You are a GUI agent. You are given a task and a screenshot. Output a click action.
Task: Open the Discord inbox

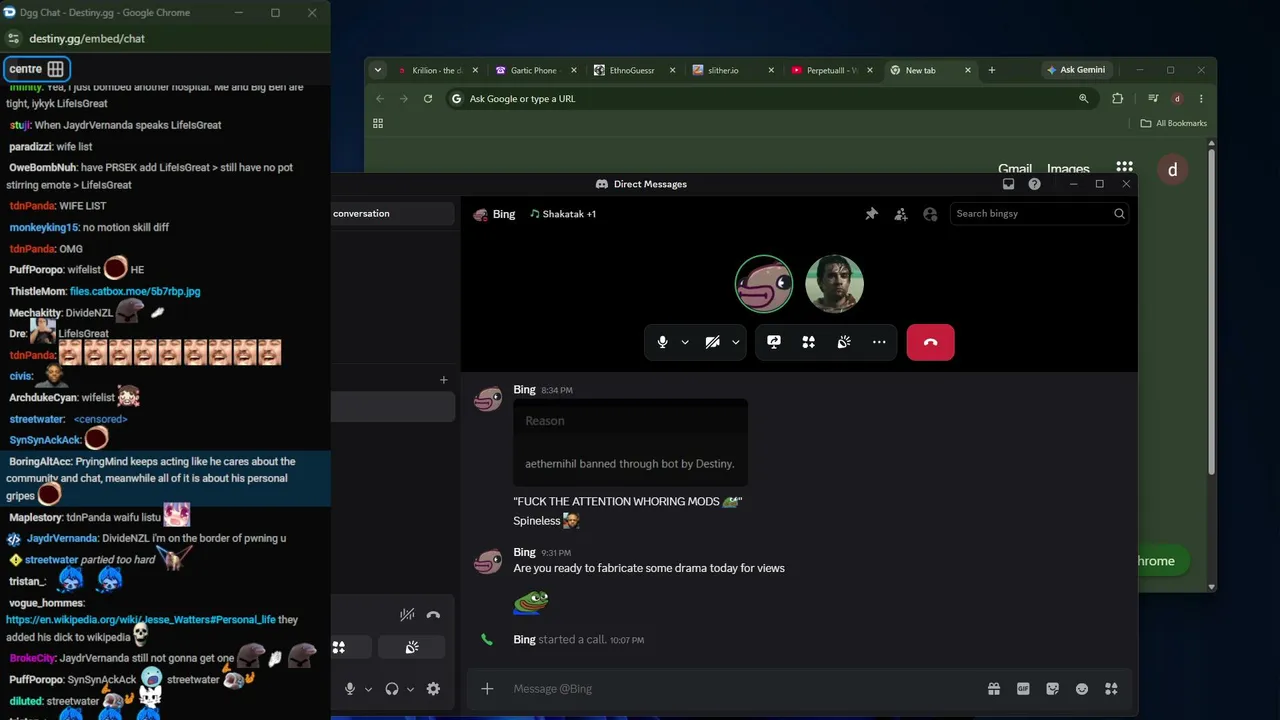[1008, 184]
